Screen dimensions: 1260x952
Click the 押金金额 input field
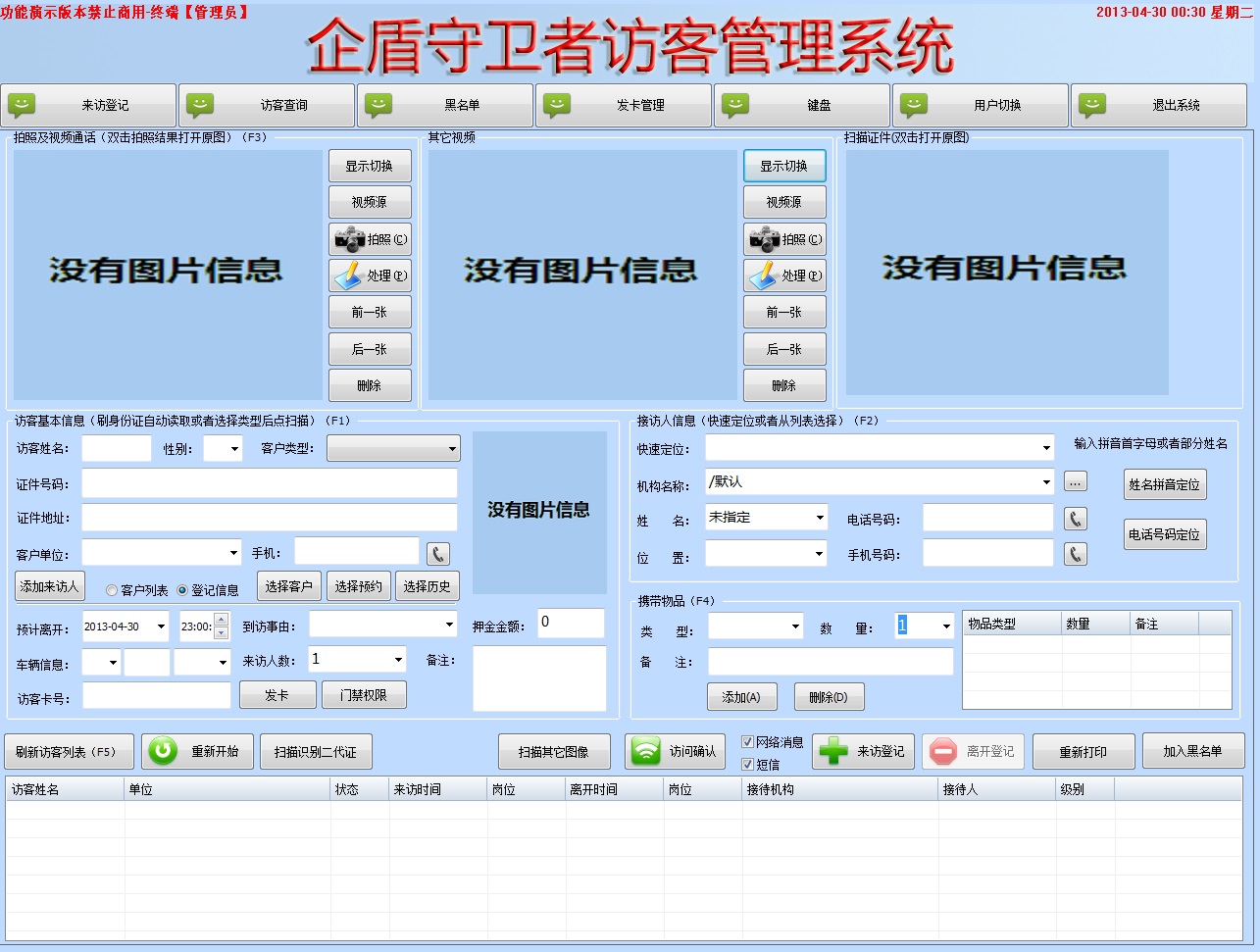[x=571, y=624]
